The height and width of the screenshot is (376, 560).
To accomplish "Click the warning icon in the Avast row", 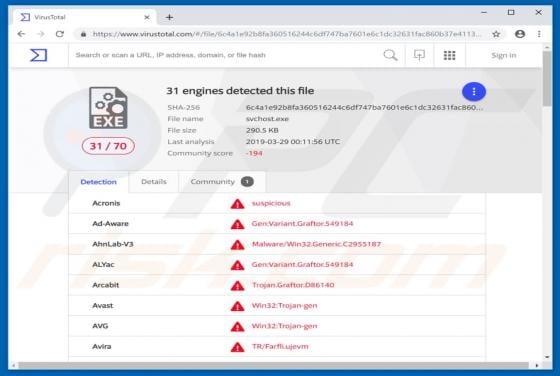I will tap(238, 306).
